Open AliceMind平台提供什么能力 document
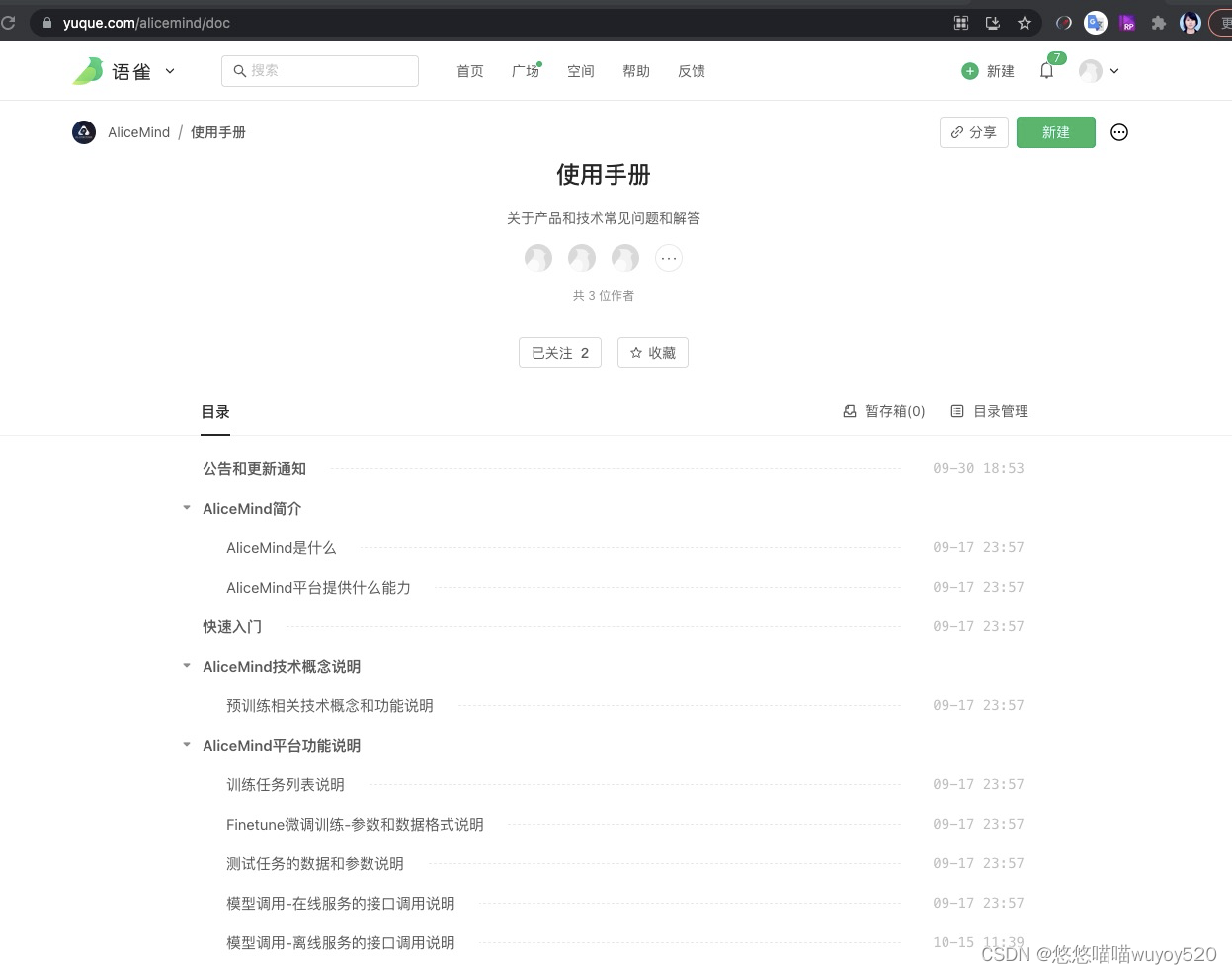 click(x=318, y=588)
